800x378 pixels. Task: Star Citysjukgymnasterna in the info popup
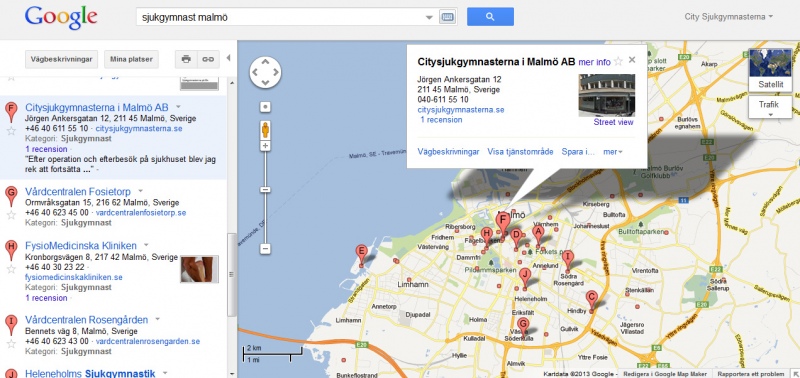click(618, 62)
